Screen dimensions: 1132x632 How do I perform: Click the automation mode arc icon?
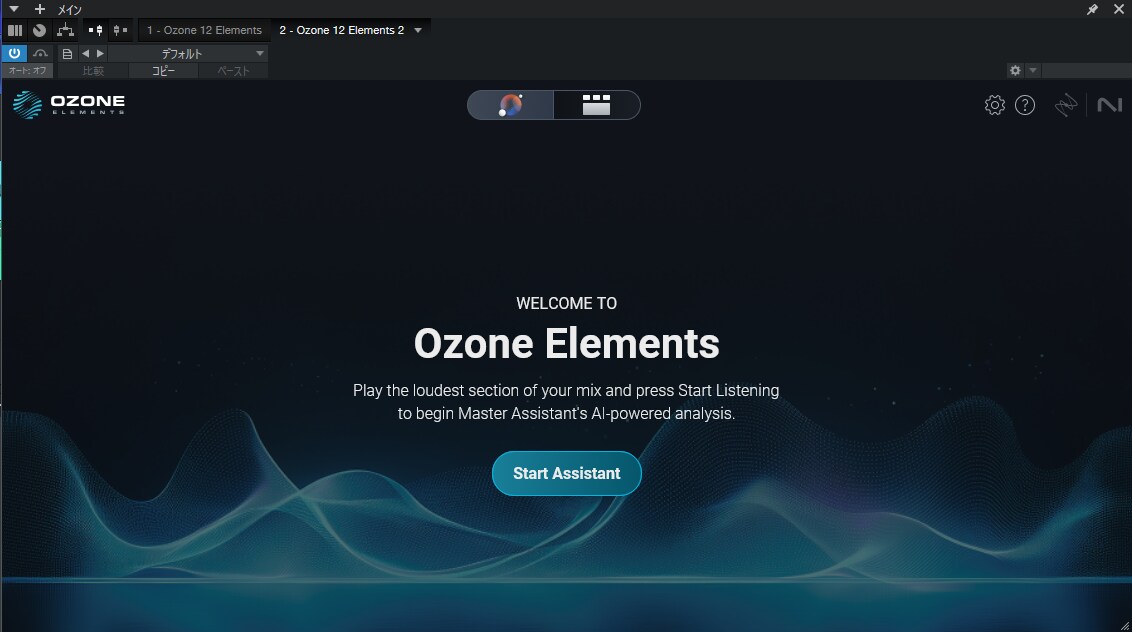tap(40, 53)
